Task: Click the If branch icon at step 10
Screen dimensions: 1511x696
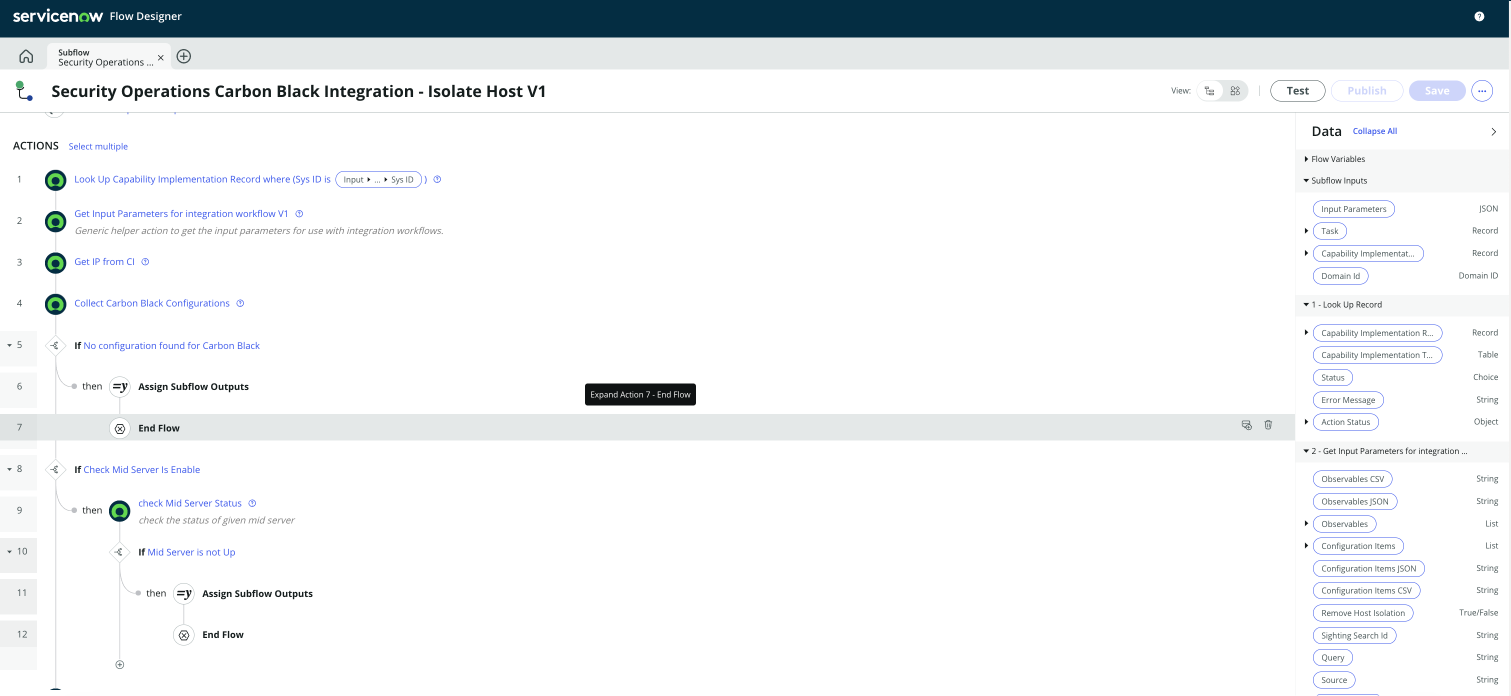Action: [120, 552]
